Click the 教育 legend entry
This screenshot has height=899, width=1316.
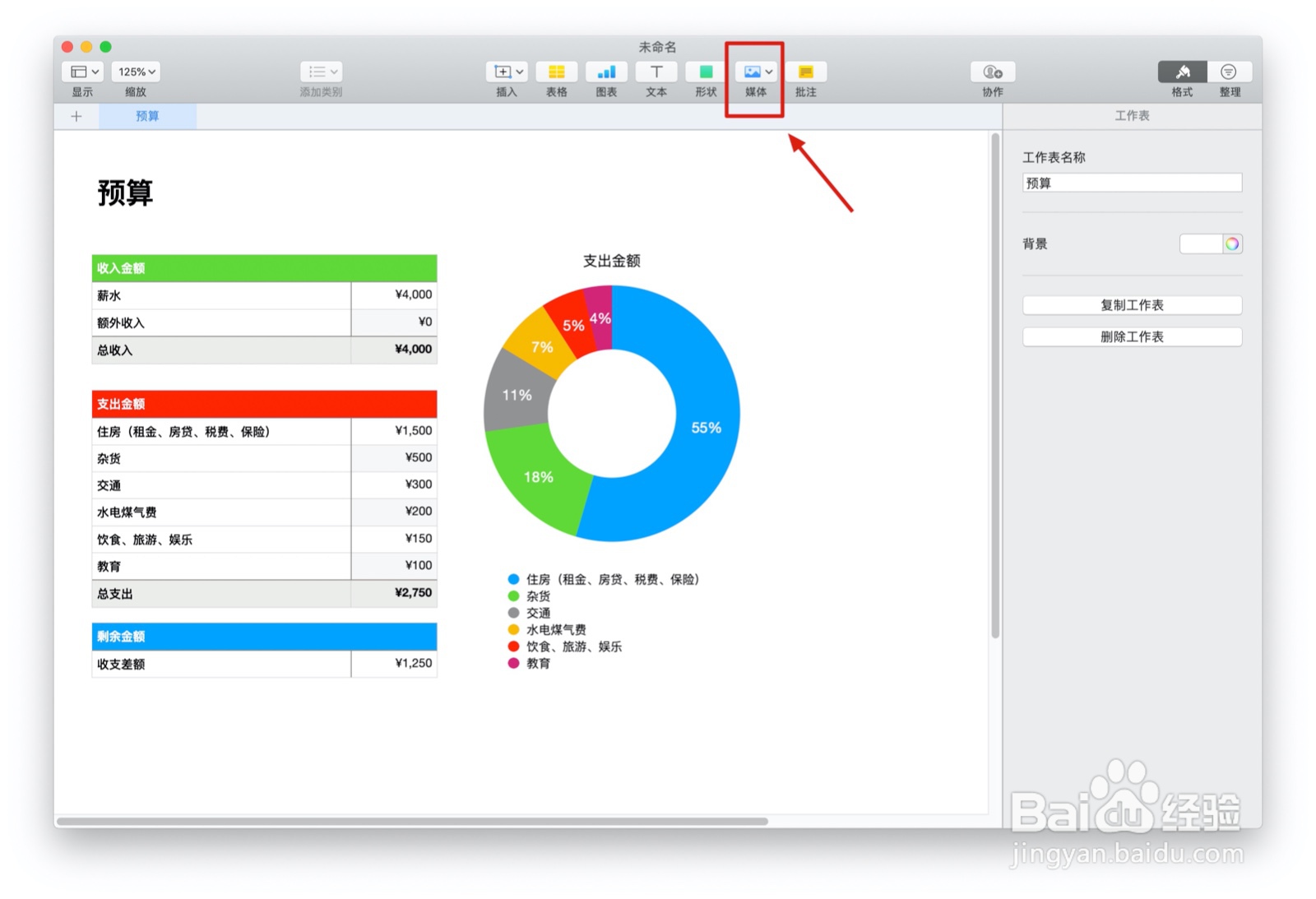529,663
